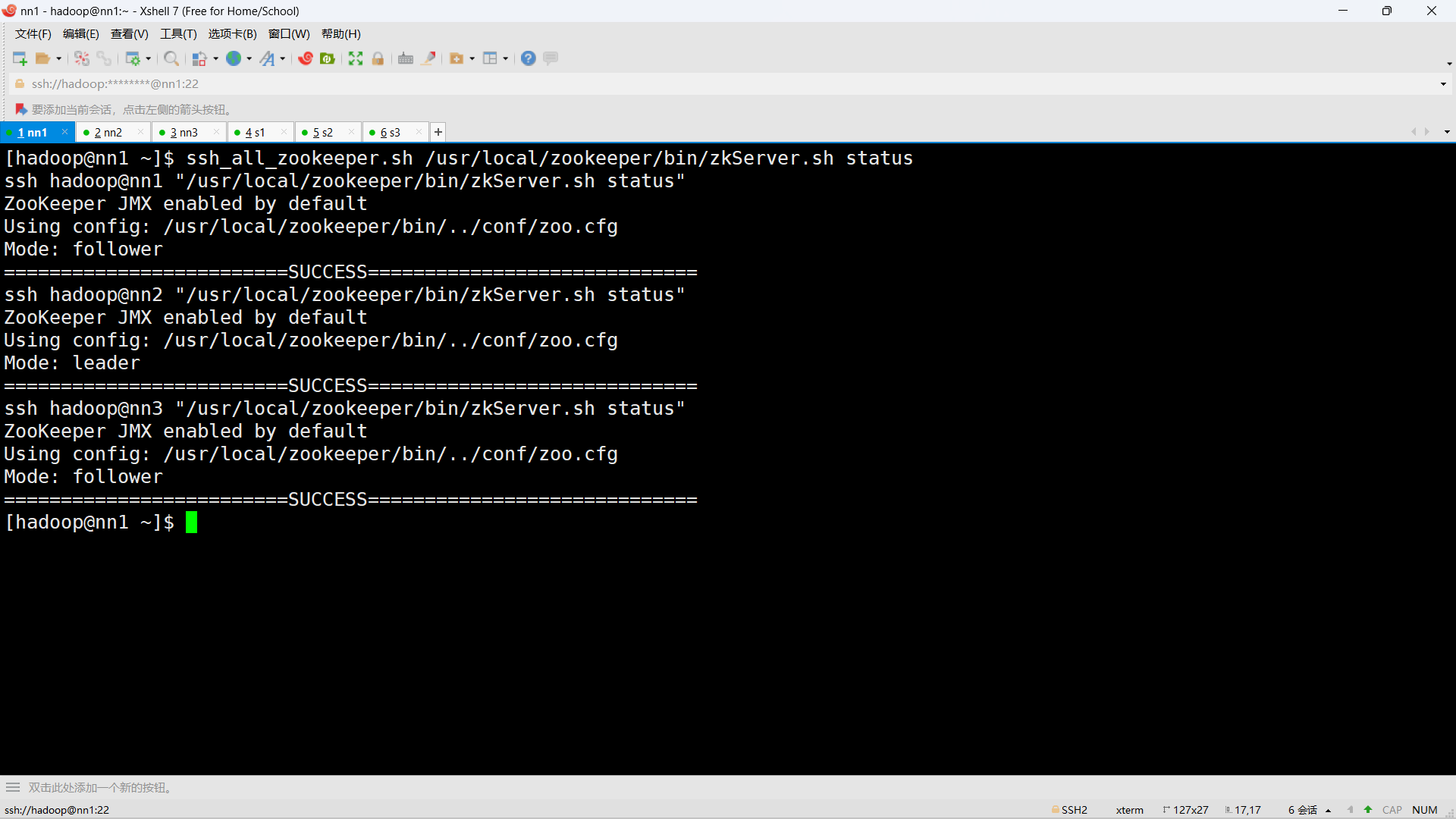1456x819 pixels.
Task: Click the ssh://hadoop address field
Action: (x=115, y=84)
